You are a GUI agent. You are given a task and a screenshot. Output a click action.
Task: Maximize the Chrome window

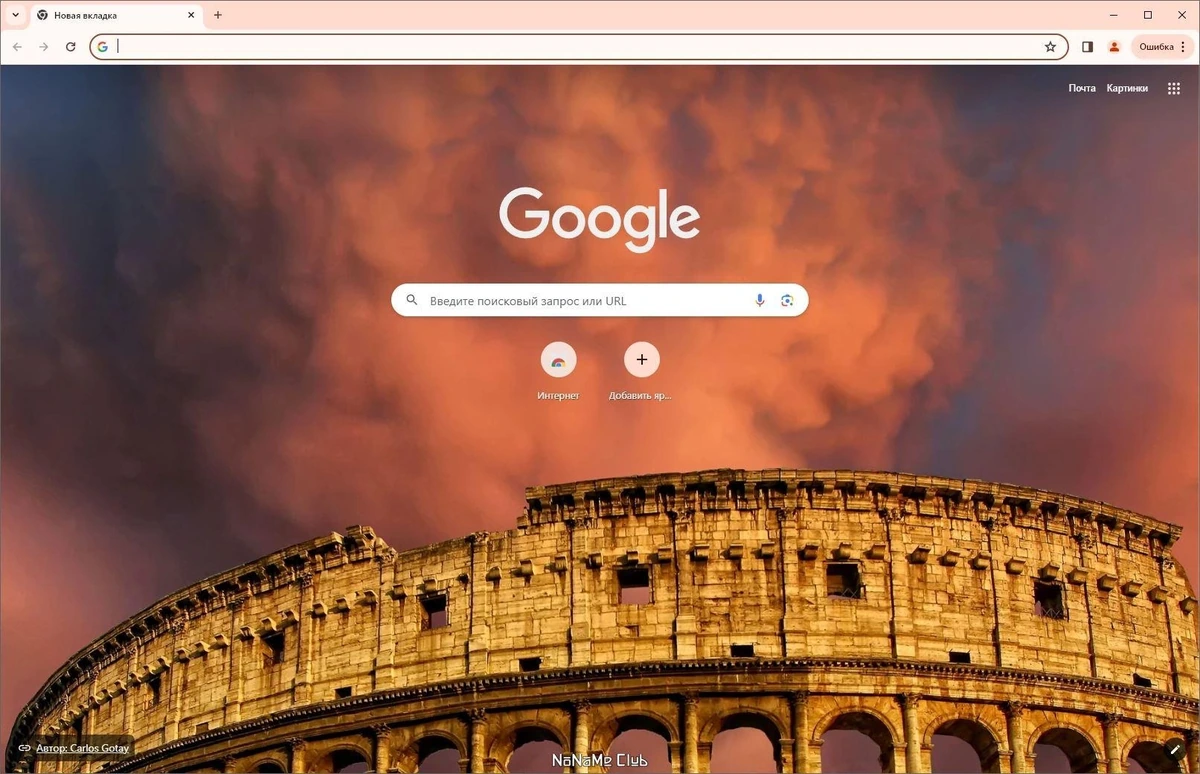point(1148,15)
